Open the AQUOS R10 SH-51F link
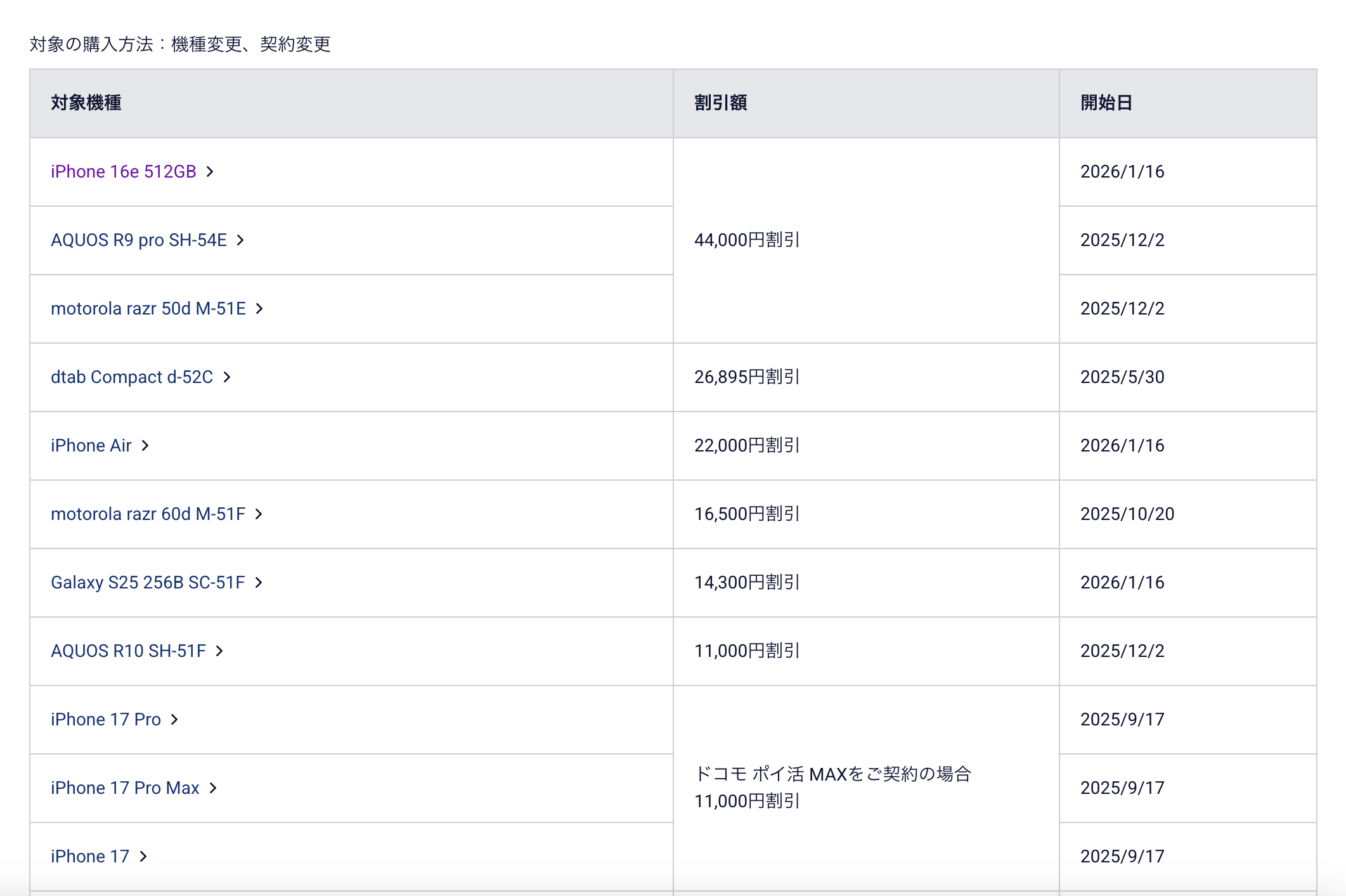Image resolution: width=1346 pixels, height=896 pixels. [128, 651]
